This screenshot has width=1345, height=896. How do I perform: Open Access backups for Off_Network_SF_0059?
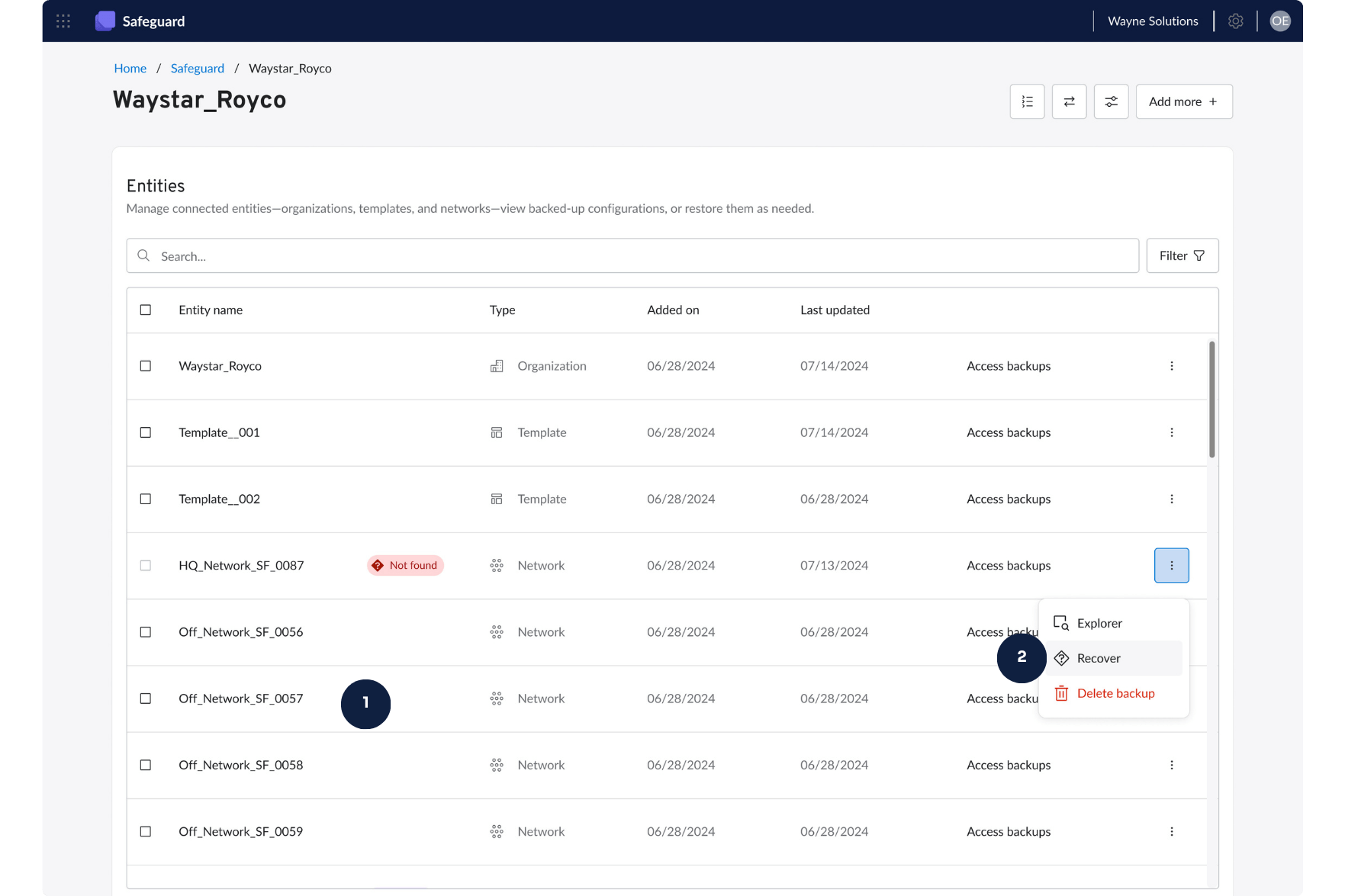coord(1009,831)
